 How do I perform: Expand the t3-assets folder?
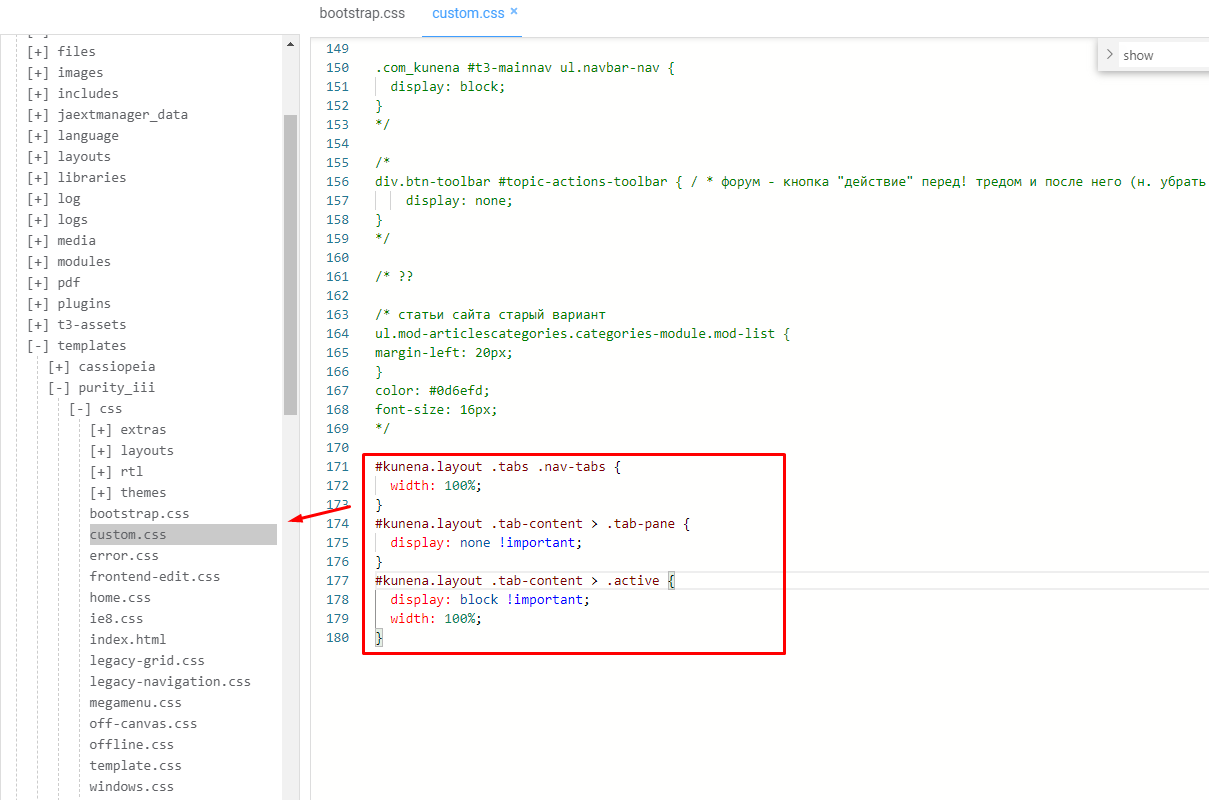38,325
